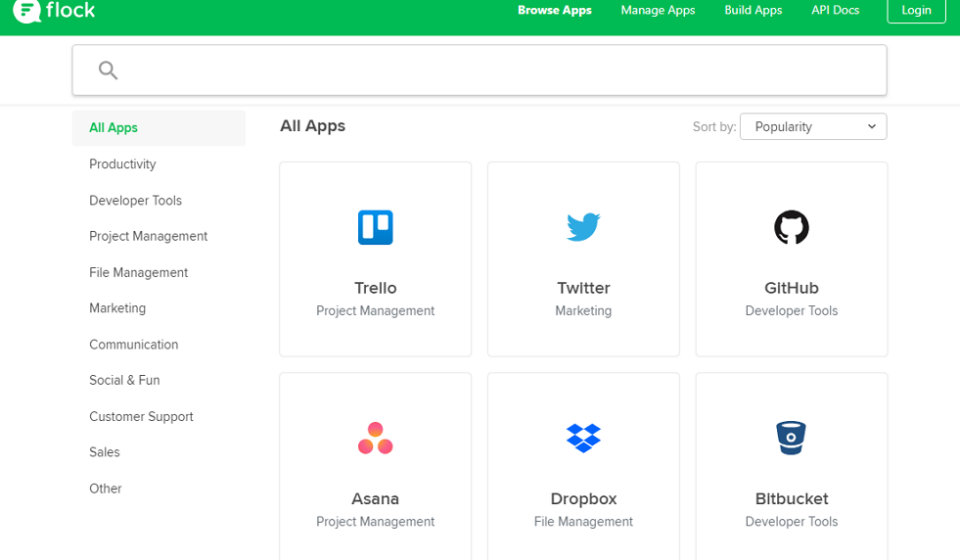Screen dimensions: 960x560
Task: Click the Trello app title
Action: (375, 288)
